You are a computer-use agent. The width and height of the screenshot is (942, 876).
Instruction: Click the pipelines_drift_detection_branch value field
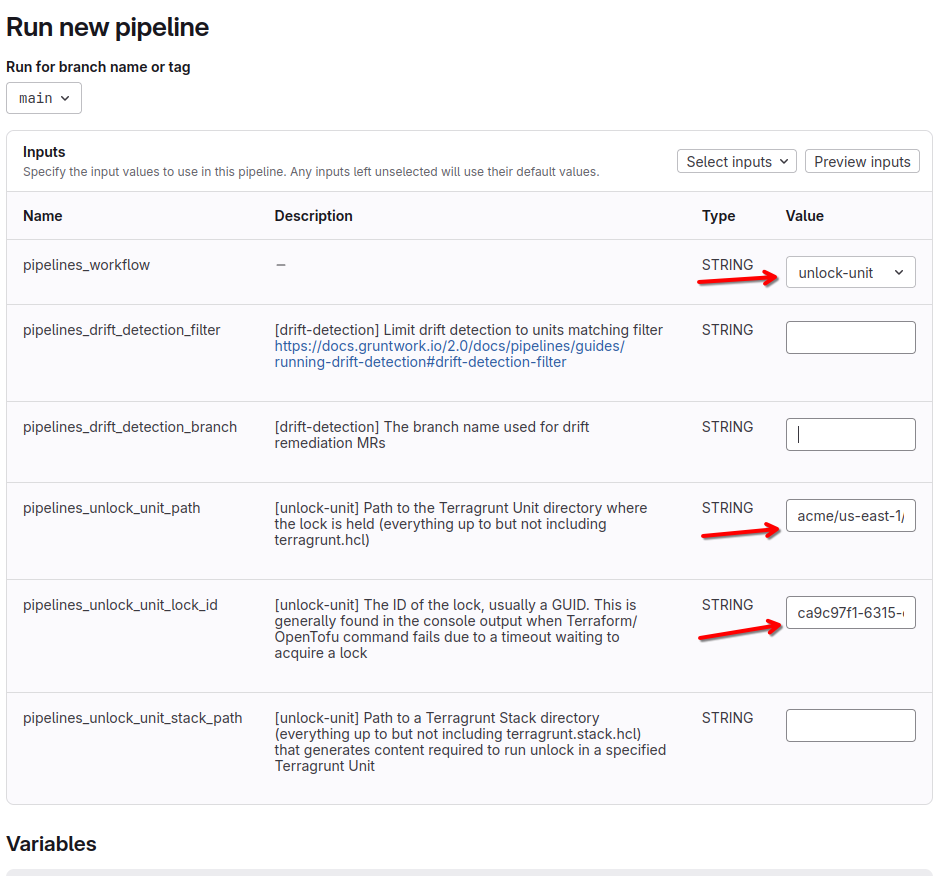[x=850, y=435]
